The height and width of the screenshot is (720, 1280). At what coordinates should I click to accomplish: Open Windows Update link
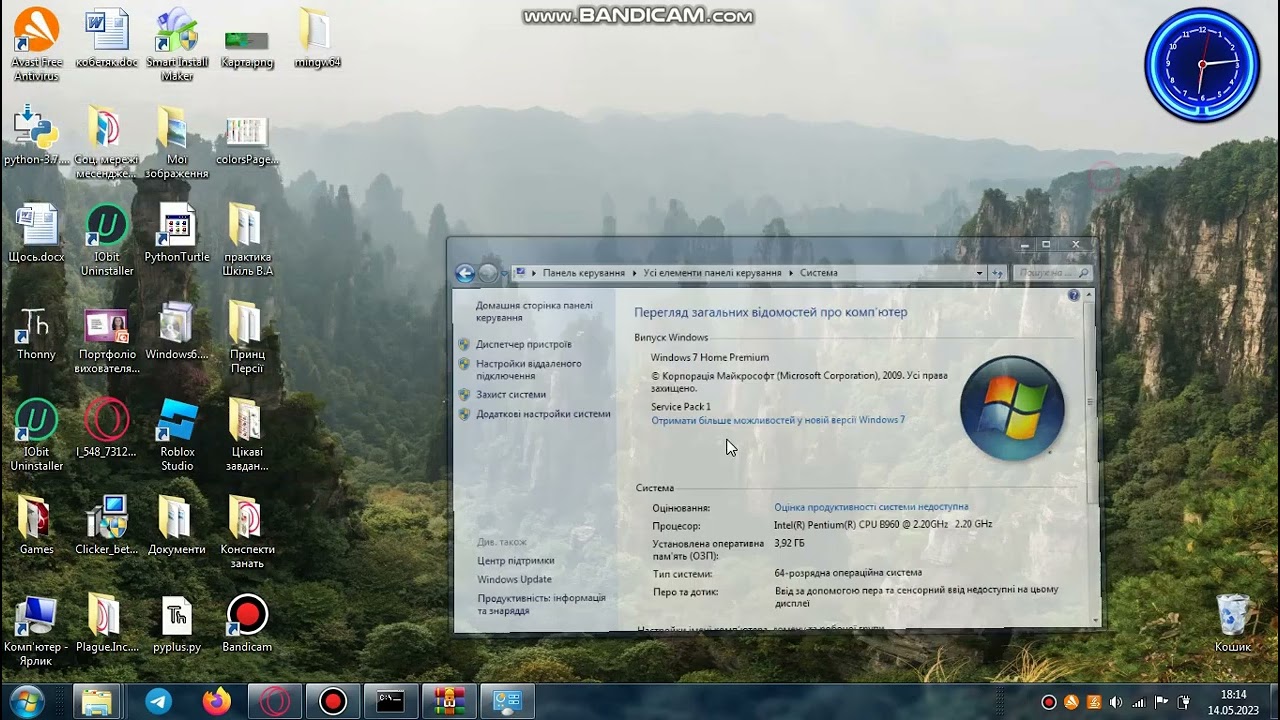pos(514,580)
